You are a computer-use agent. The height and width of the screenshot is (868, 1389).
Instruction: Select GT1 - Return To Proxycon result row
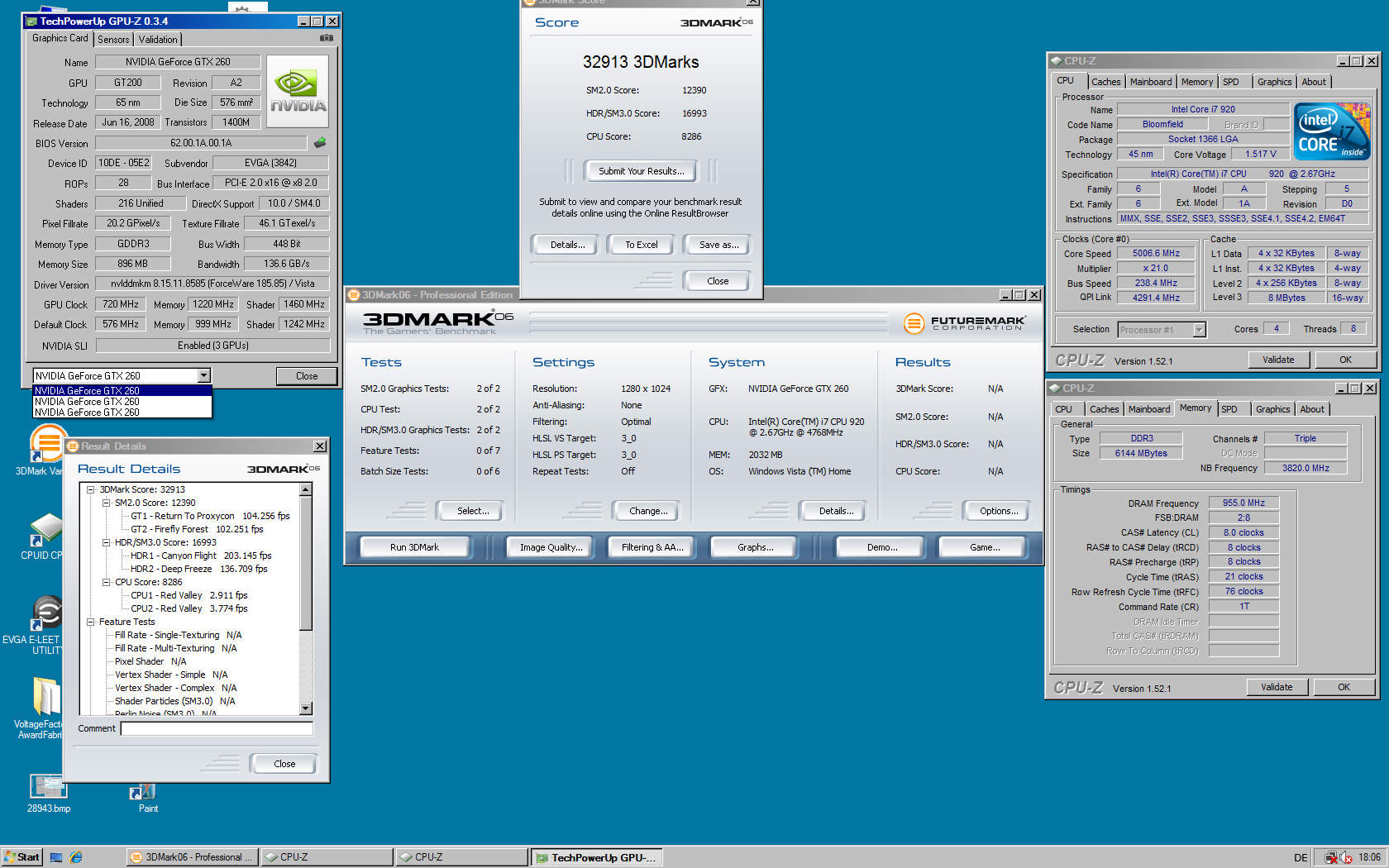click(210, 516)
